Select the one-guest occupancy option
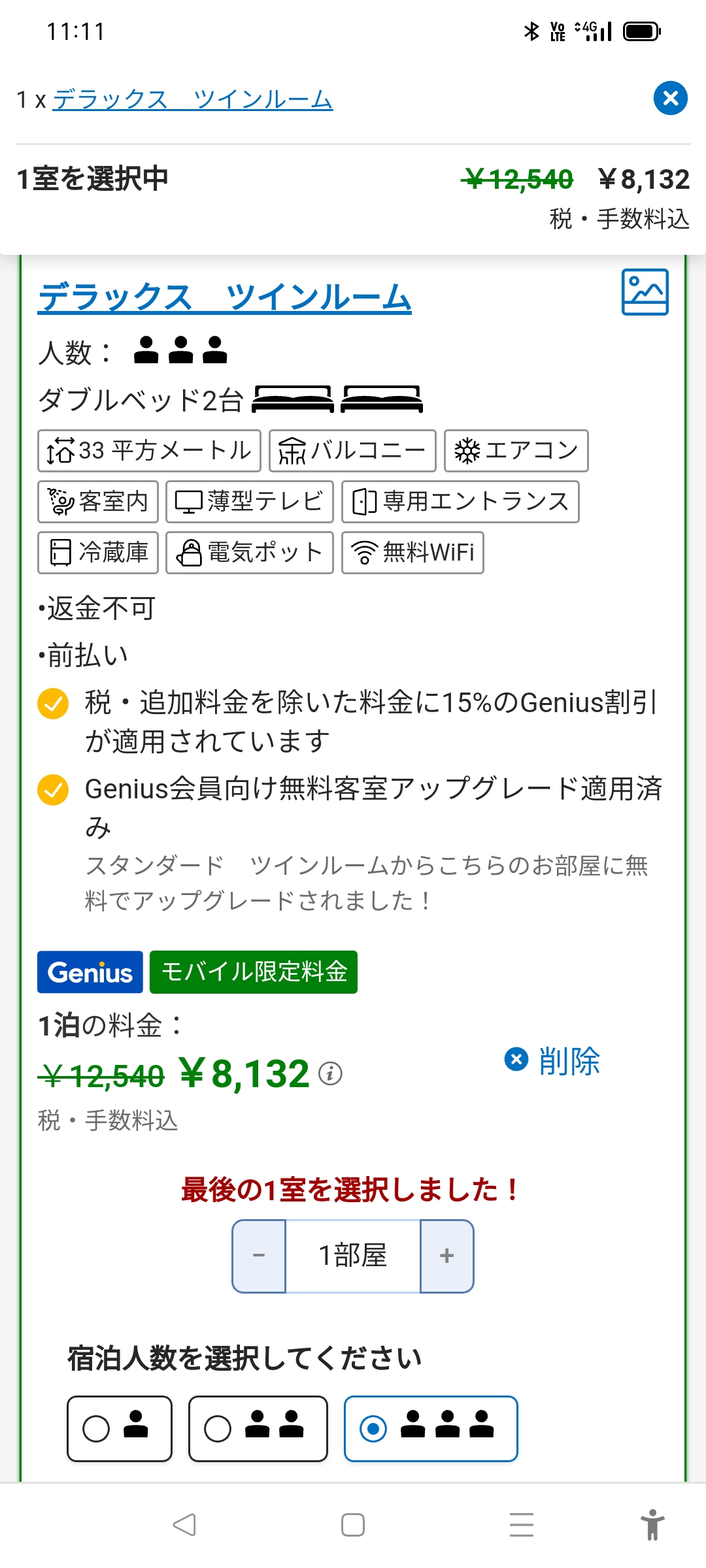 pos(120,1429)
